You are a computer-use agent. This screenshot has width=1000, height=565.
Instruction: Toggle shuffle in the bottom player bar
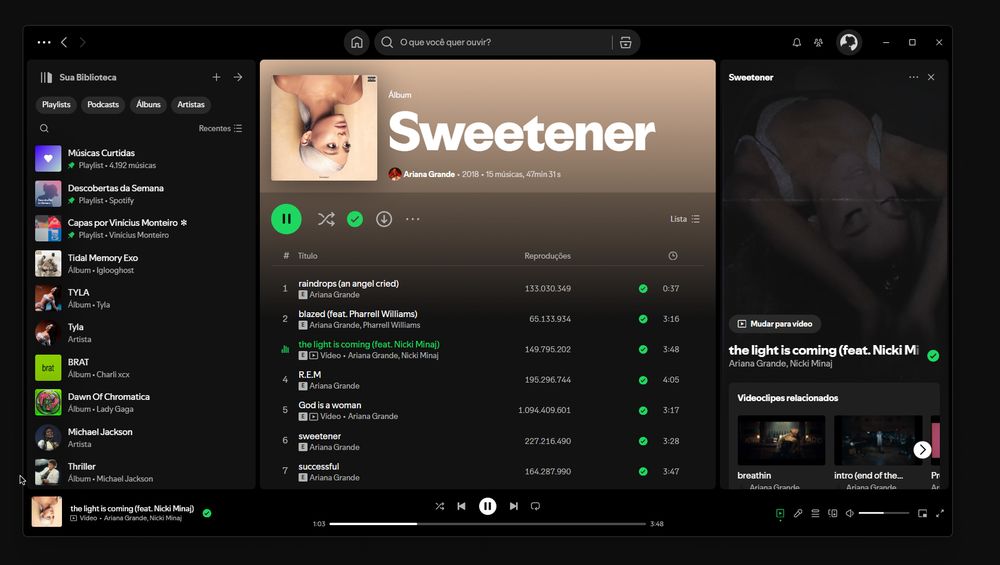[439, 506]
